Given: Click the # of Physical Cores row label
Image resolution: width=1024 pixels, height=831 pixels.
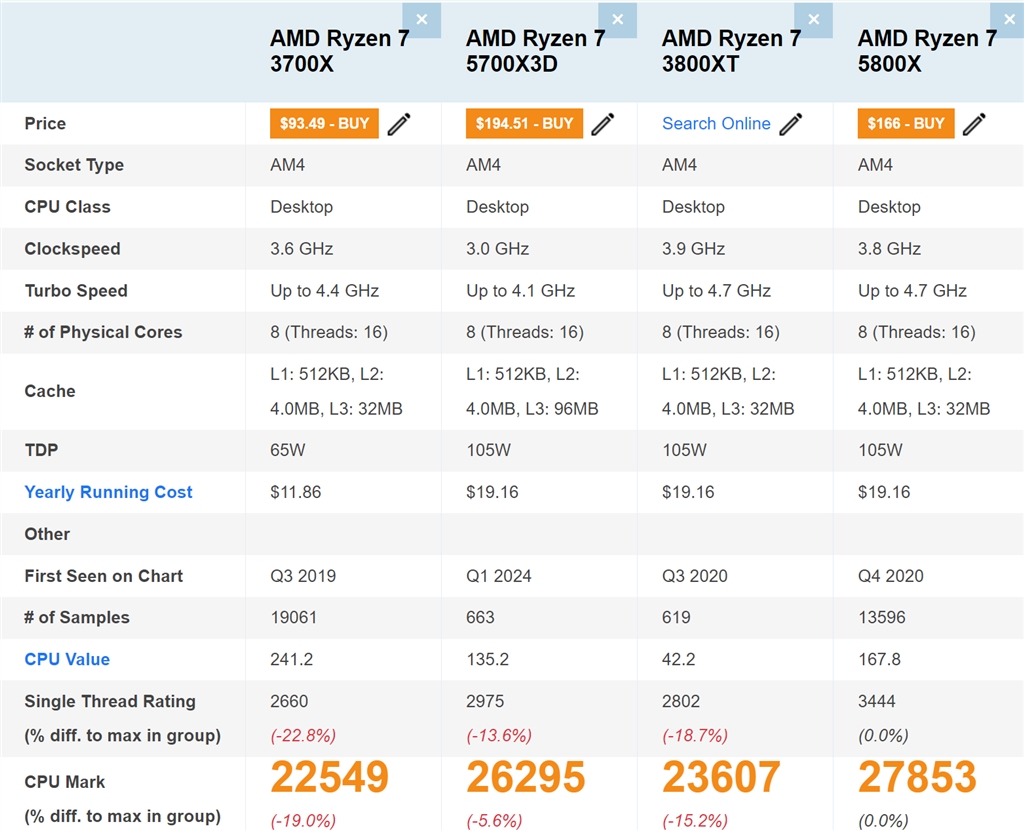Looking at the screenshot, I should point(103,333).
